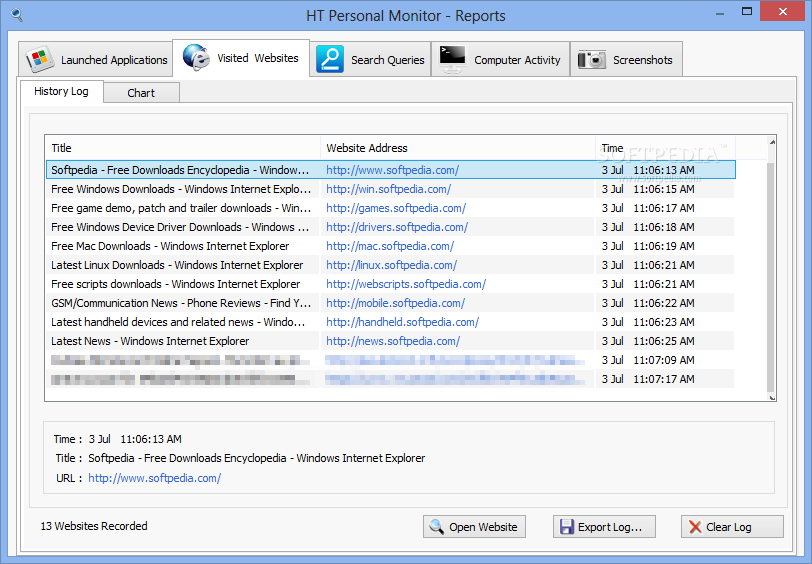Open the Launched Applications tab
This screenshot has height=564, width=812.
pos(96,60)
